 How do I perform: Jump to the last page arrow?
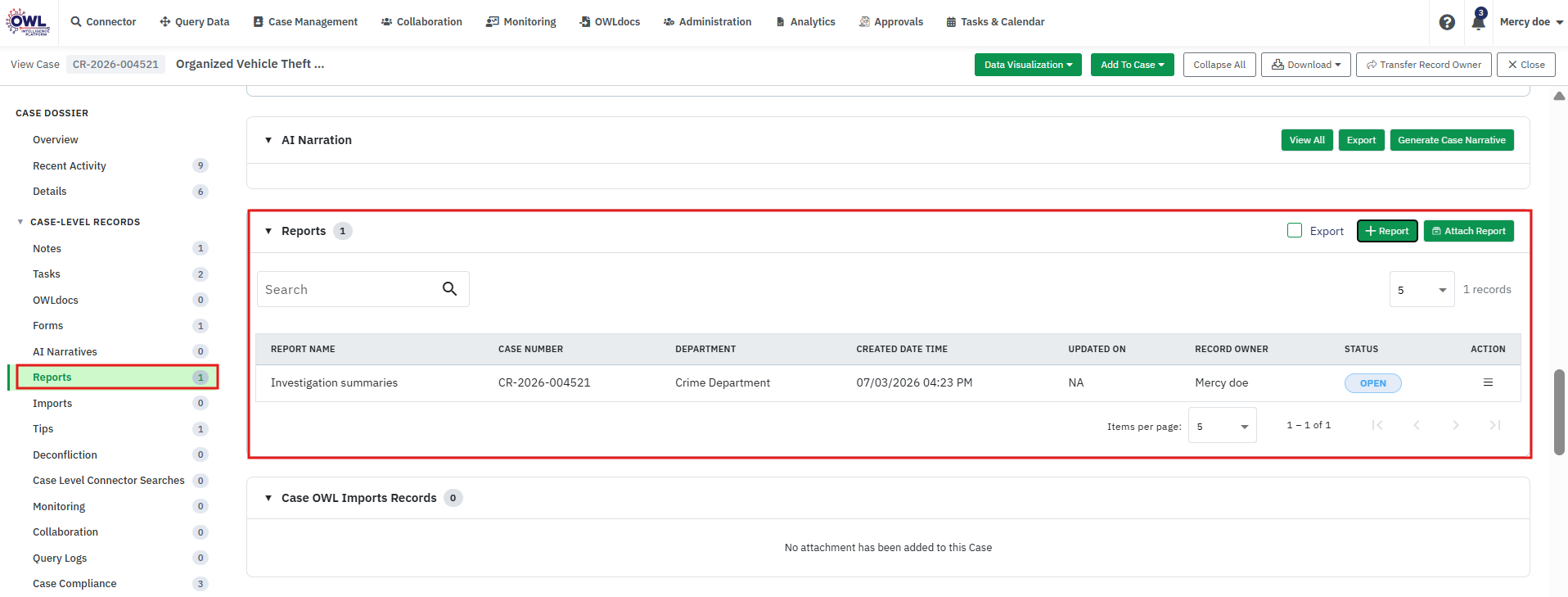[x=1494, y=425]
